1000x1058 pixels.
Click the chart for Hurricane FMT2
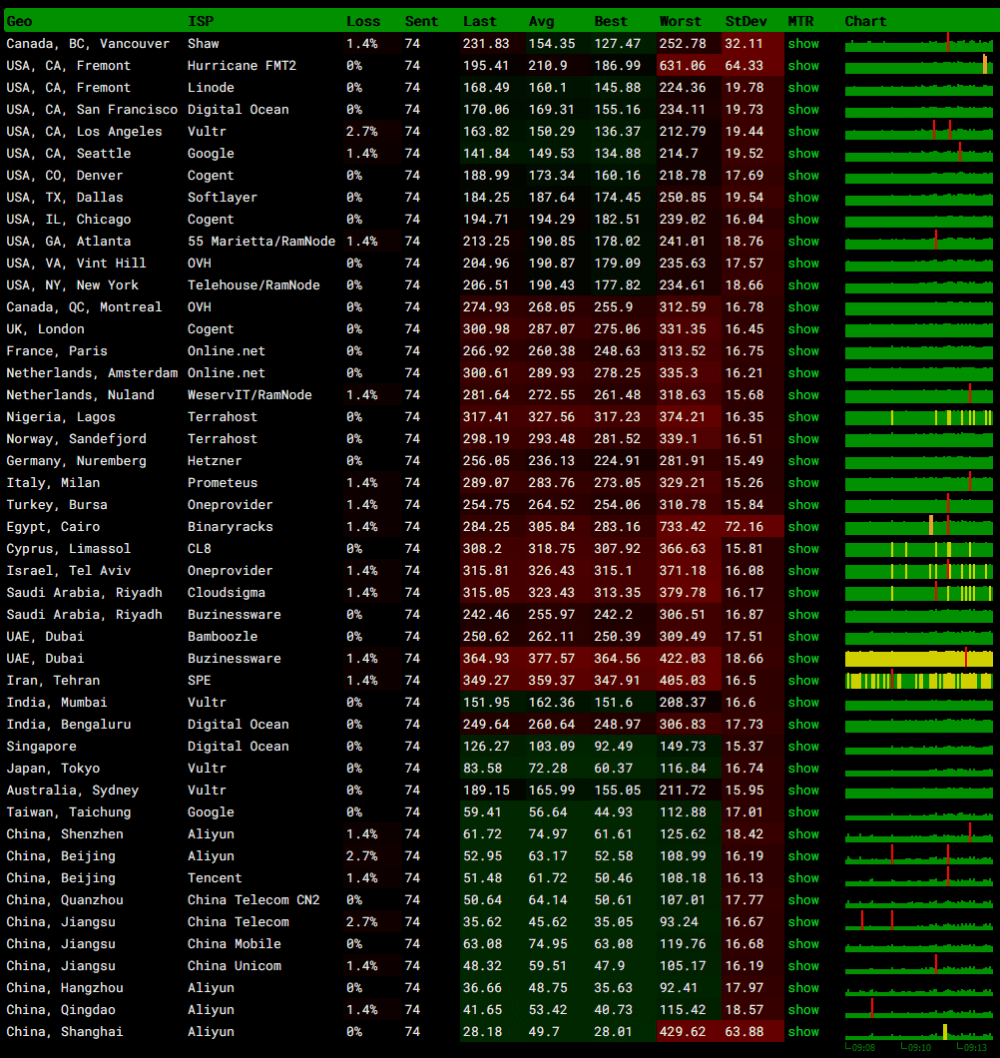(x=918, y=65)
